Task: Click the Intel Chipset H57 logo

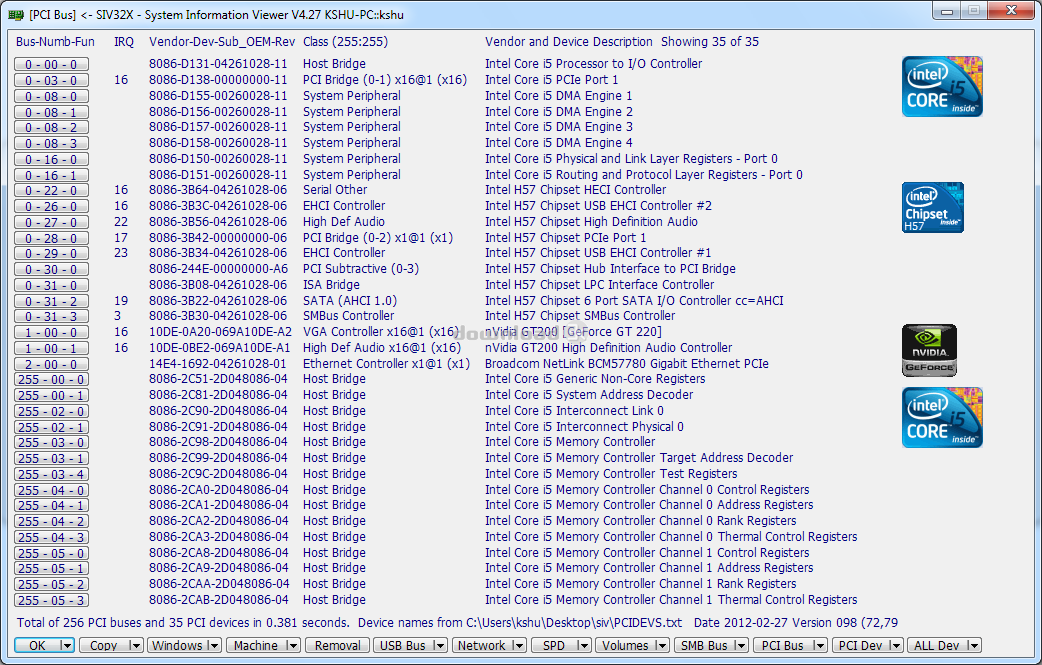Action: [x=932, y=207]
